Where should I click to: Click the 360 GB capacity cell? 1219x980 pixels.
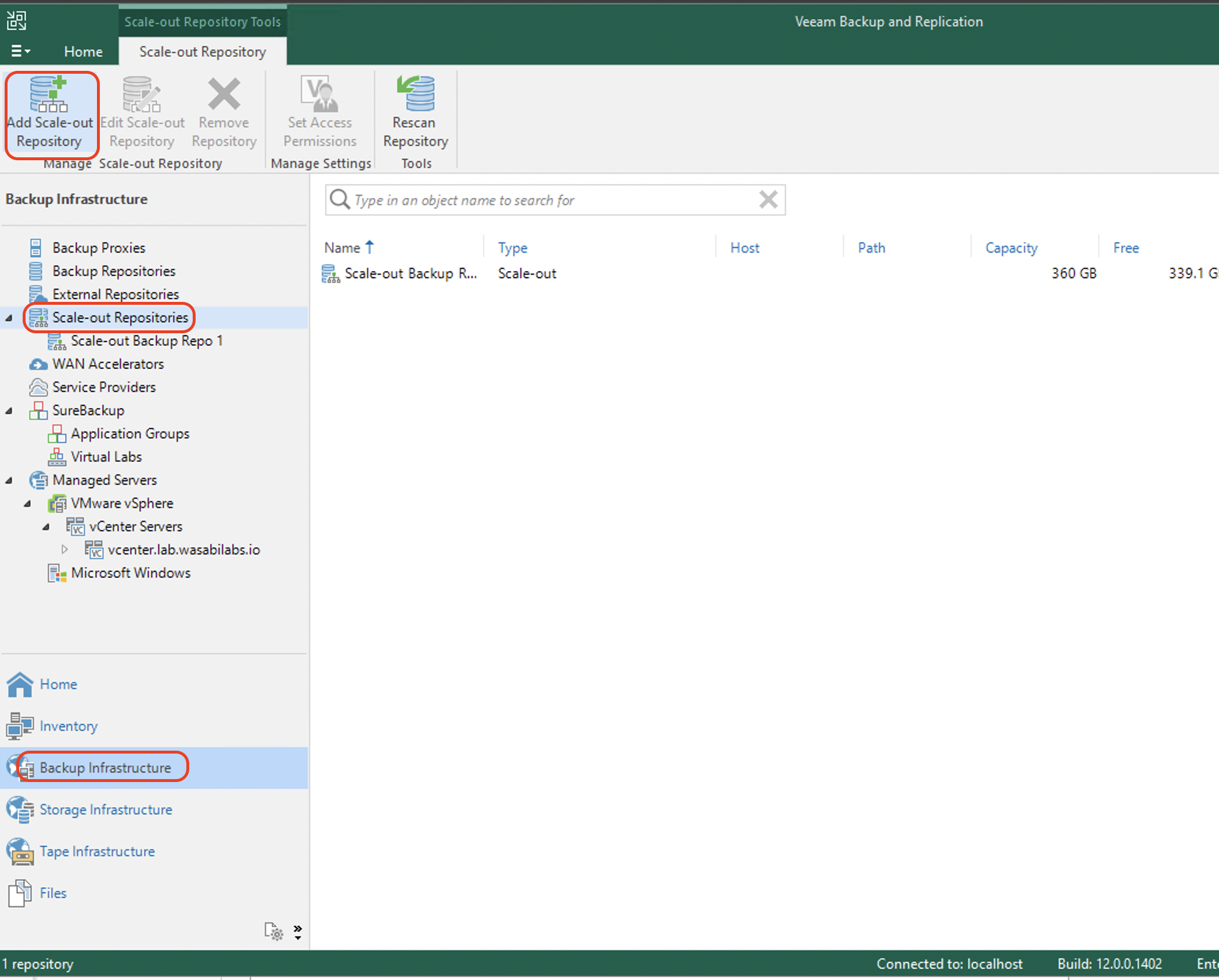(1074, 273)
